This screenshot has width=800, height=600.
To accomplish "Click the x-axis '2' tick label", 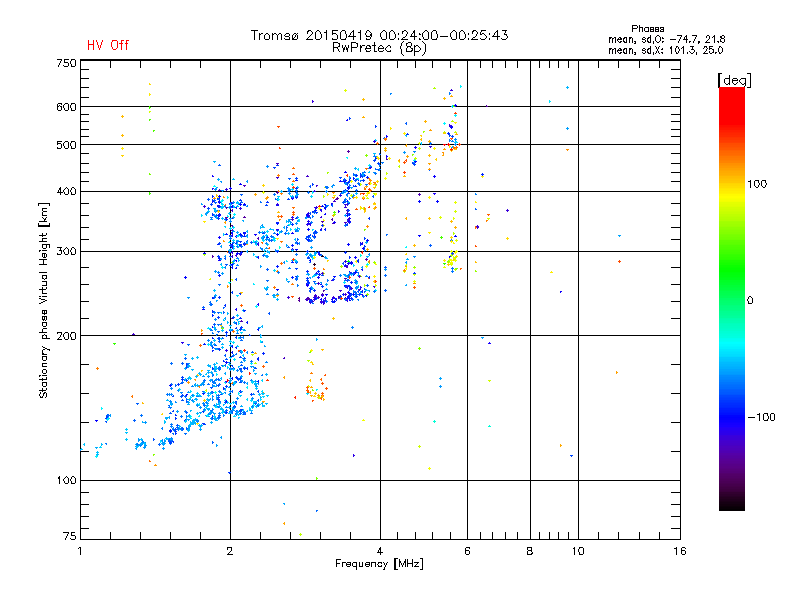I will click(x=230, y=551).
